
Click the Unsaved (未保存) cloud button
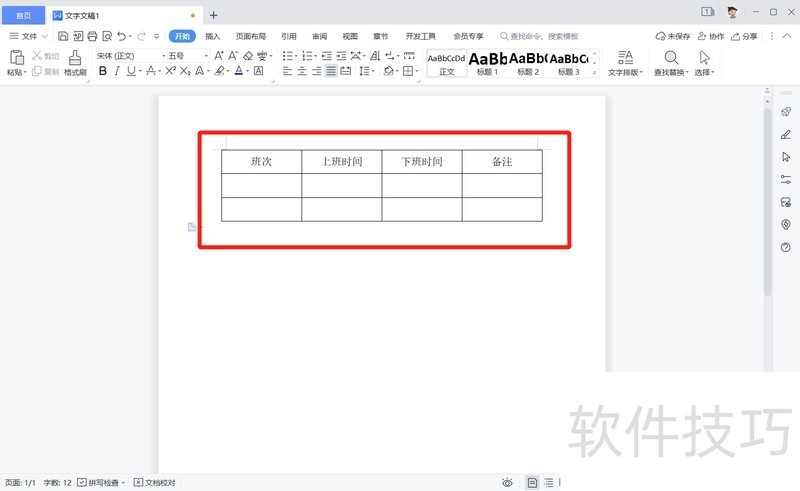click(x=673, y=36)
